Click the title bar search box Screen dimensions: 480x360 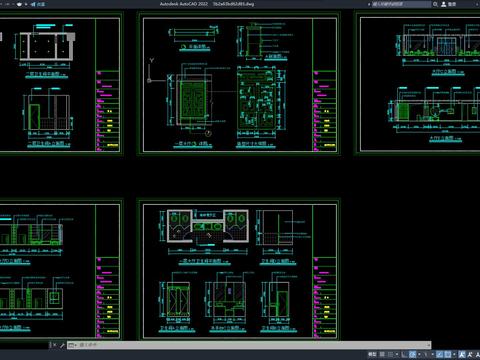pos(401,4)
